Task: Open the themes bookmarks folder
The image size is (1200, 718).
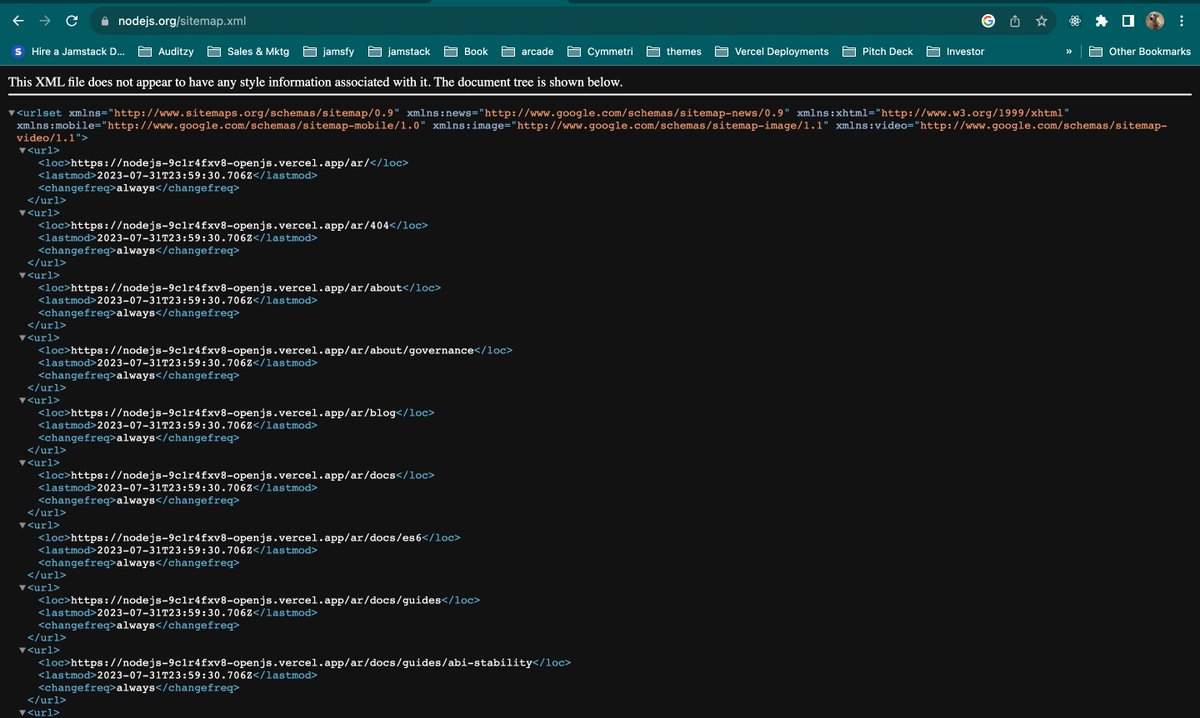Action: pyautogui.click(x=674, y=51)
